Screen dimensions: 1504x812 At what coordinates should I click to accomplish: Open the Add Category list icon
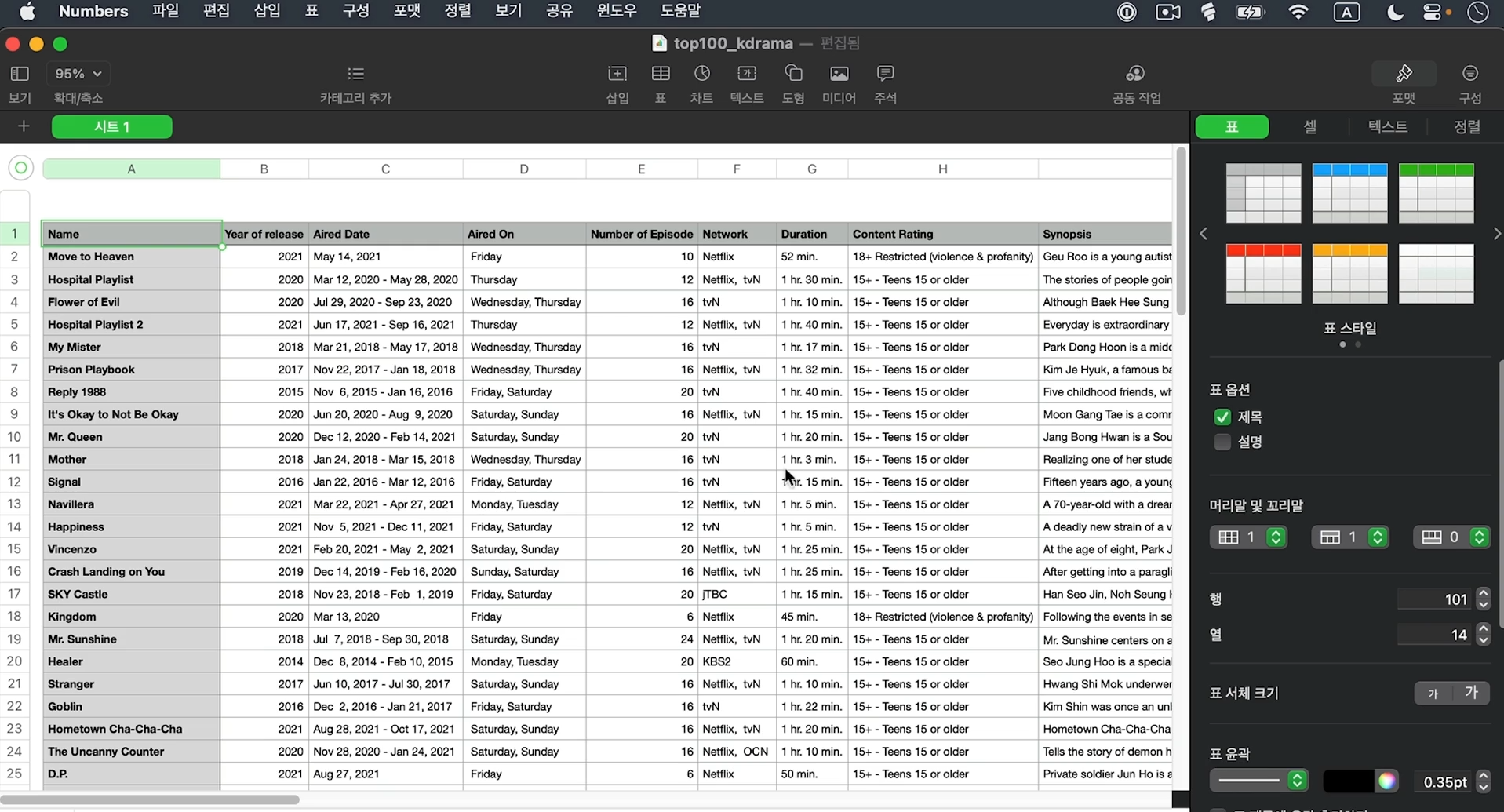point(355,74)
